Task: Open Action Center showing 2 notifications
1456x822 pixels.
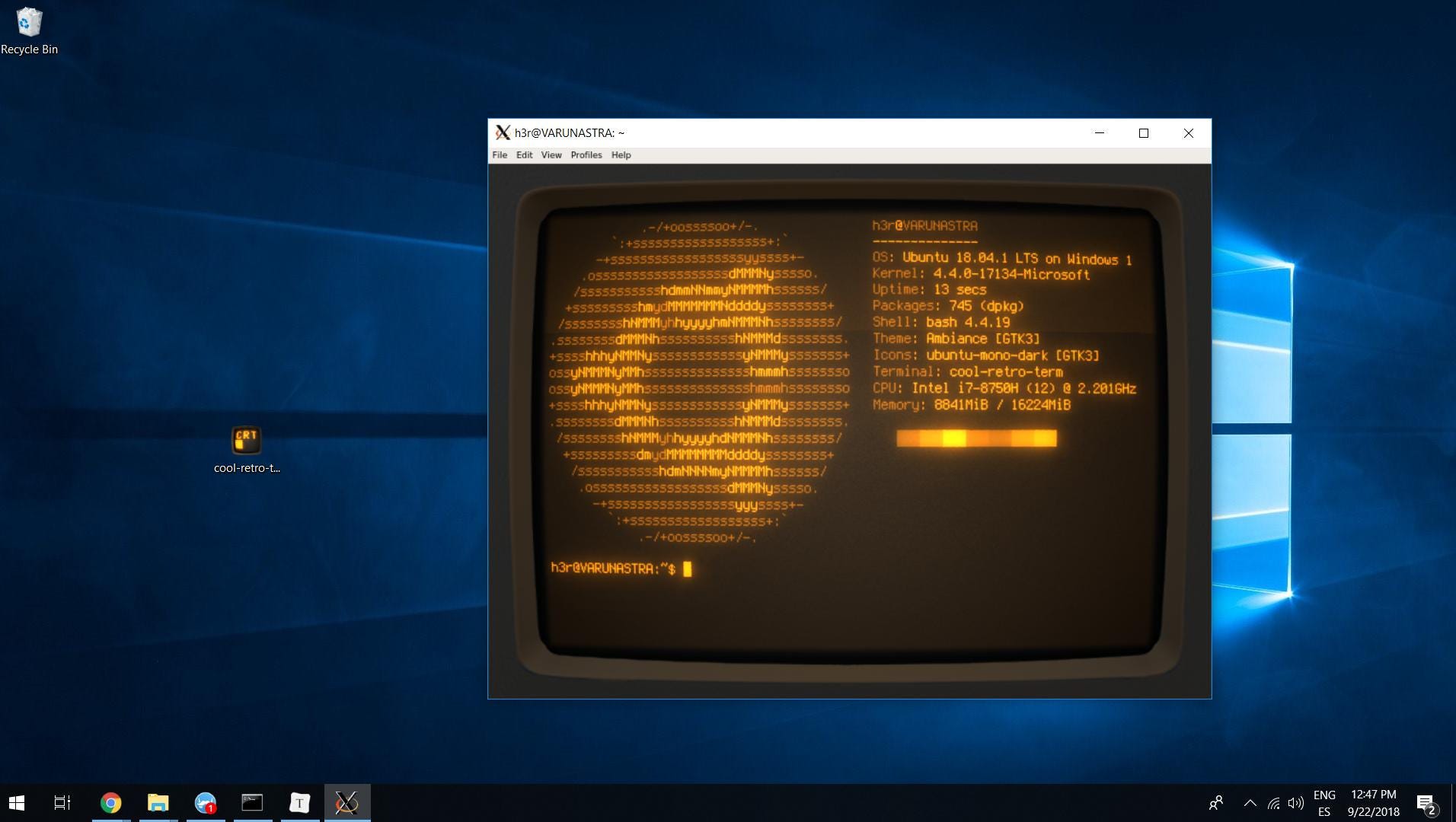Action: tap(1425, 803)
